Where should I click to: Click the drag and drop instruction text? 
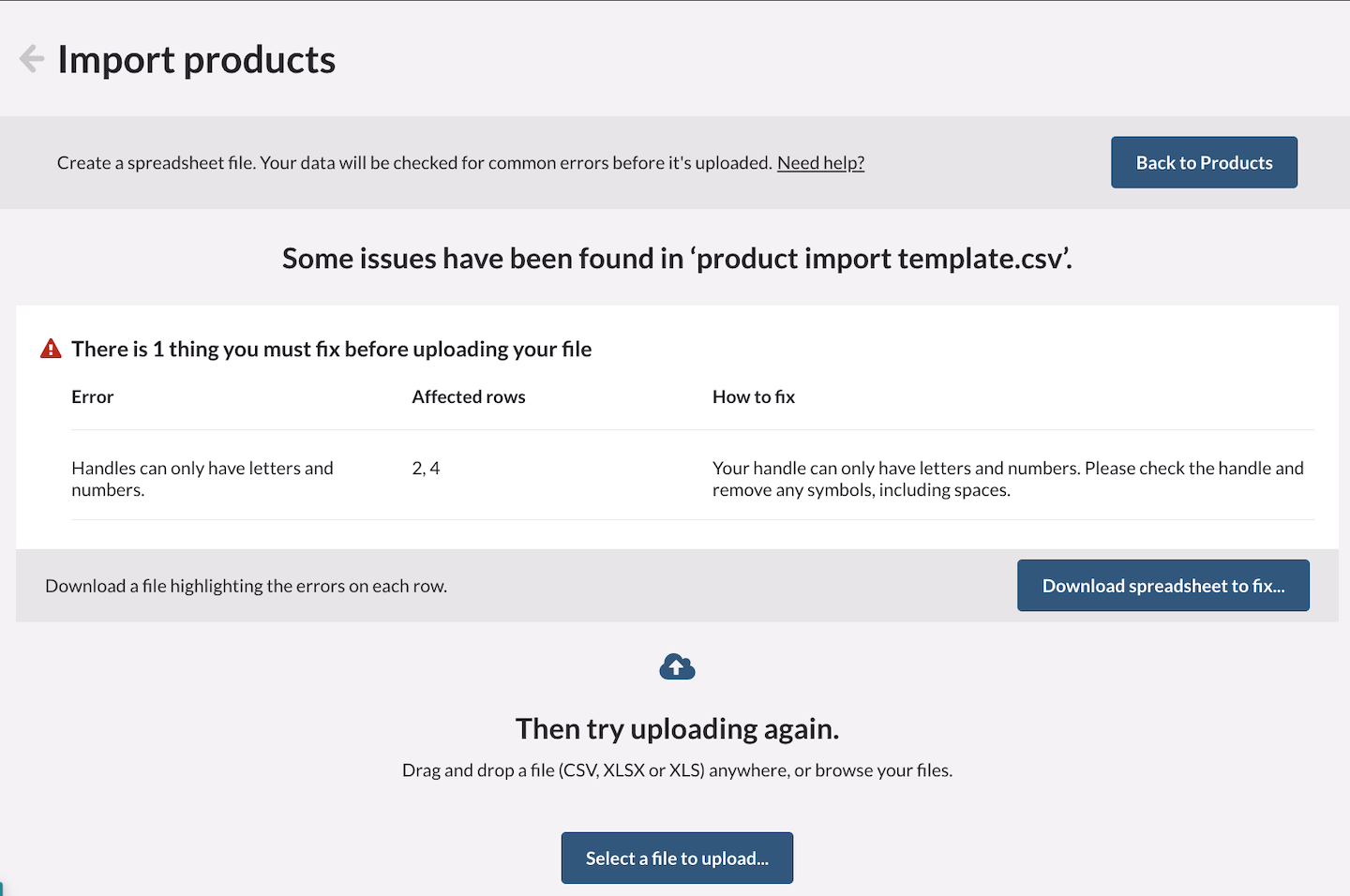[677, 769]
